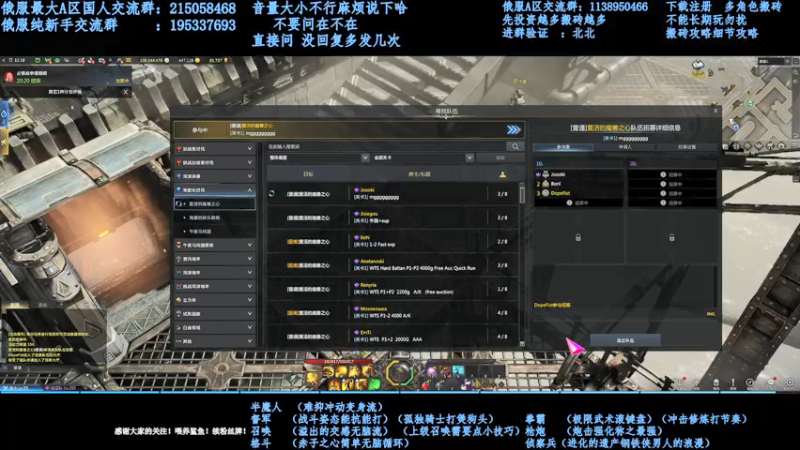Select Moxoxouxa's 'WTS P1-2 4000' party row
Screen dimensions: 800x450
tap(392, 313)
